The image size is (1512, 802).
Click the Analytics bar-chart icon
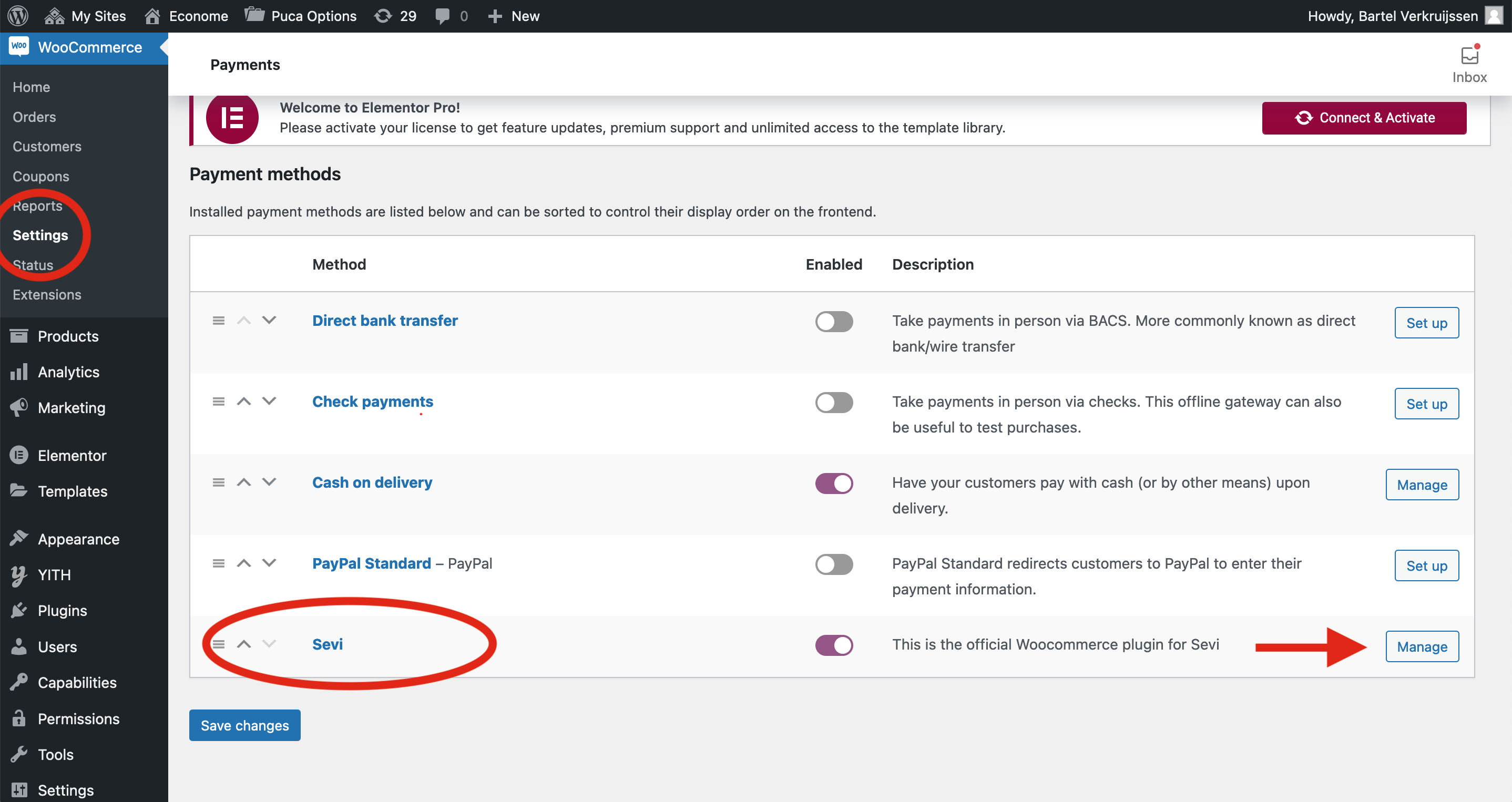[x=19, y=372]
